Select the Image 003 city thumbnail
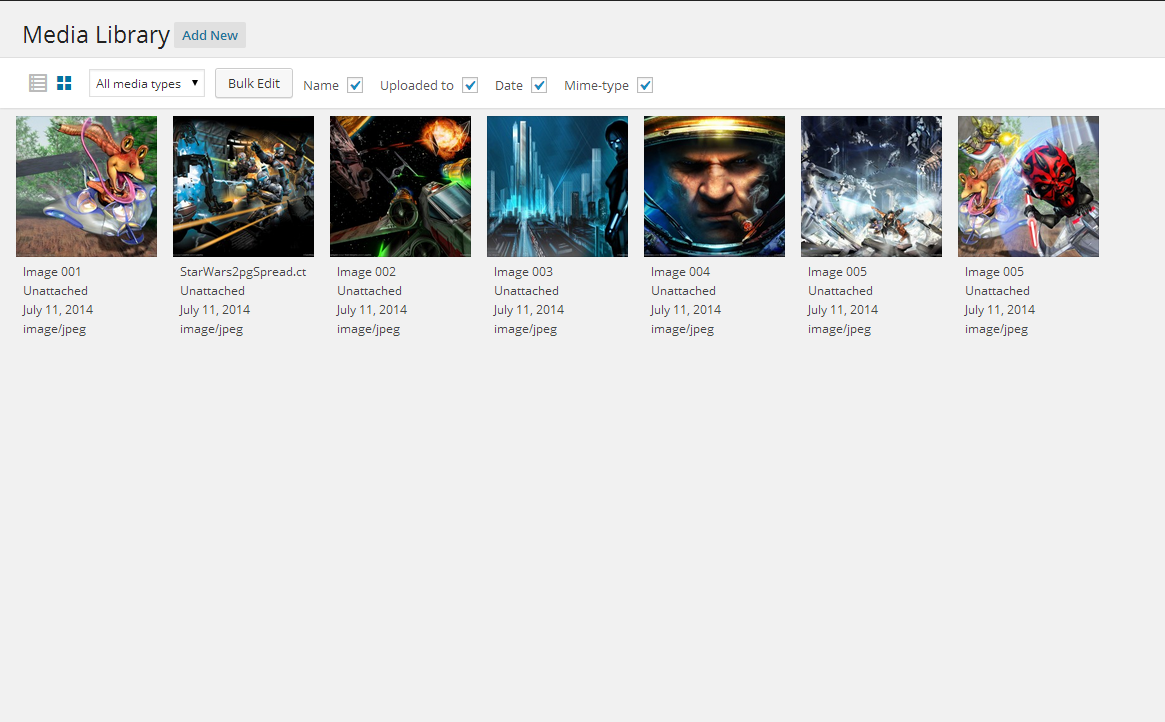 (x=557, y=186)
